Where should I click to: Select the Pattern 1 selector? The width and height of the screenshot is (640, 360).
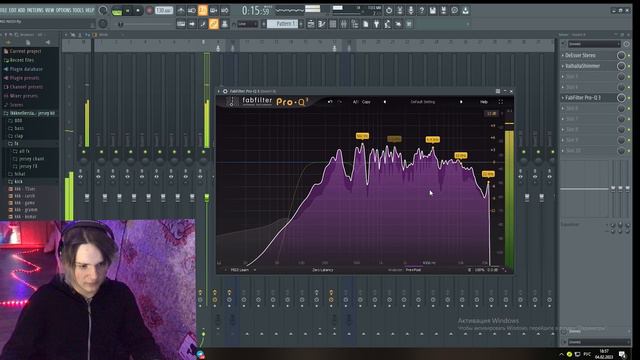(282, 24)
